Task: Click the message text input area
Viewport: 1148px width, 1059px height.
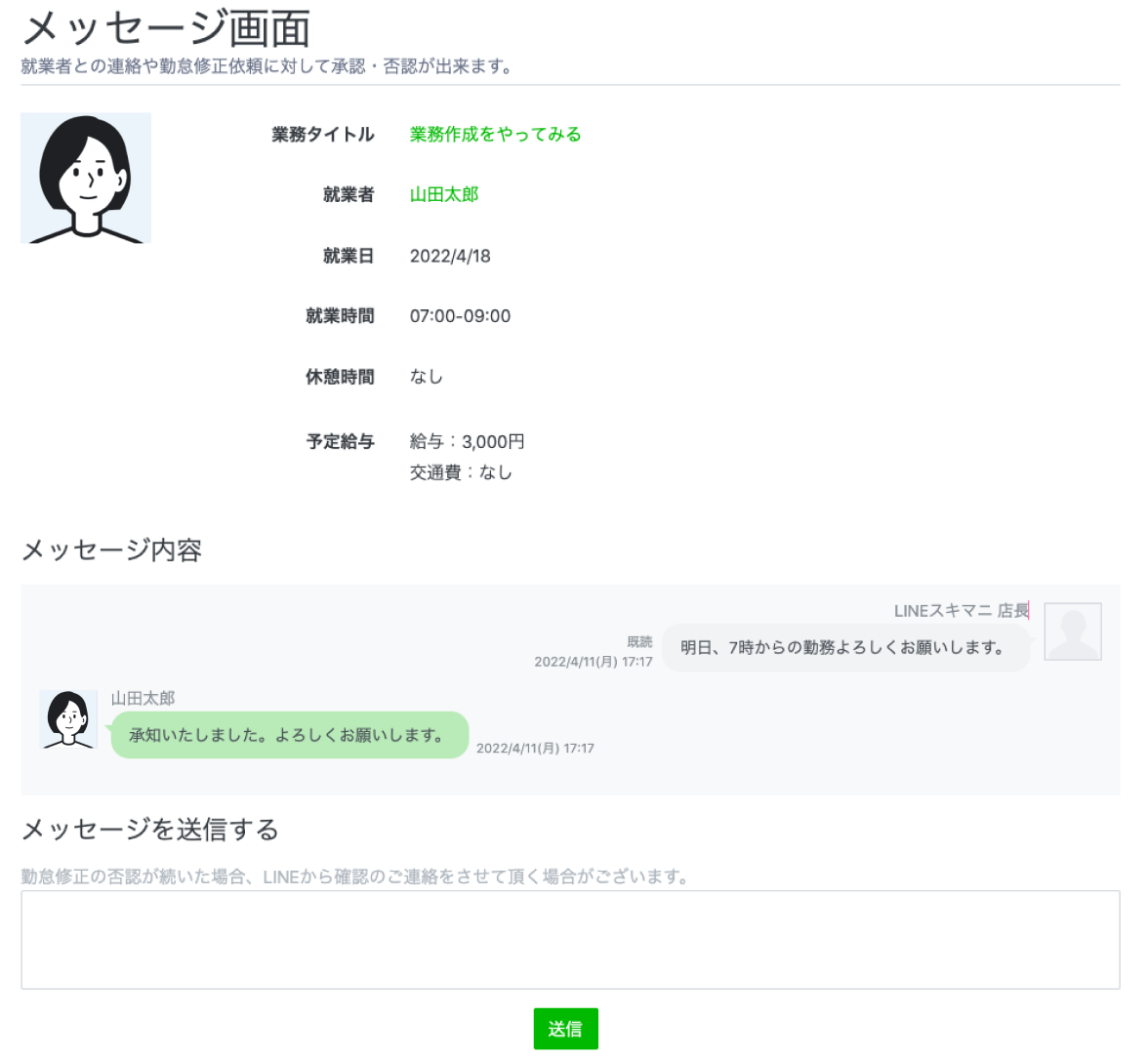Action: tap(570, 939)
